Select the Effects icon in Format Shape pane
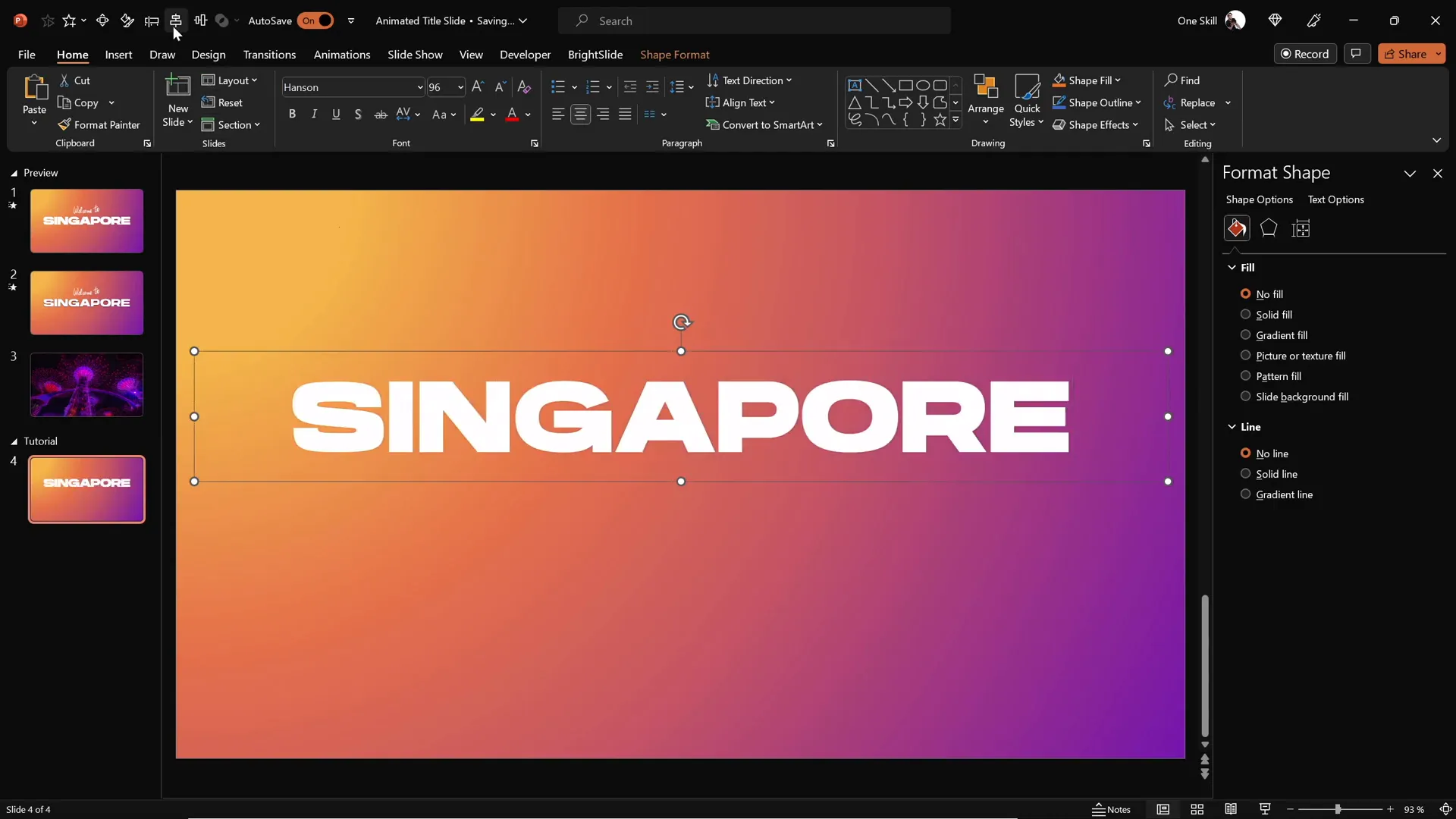This screenshot has width=1456, height=819. [x=1269, y=228]
